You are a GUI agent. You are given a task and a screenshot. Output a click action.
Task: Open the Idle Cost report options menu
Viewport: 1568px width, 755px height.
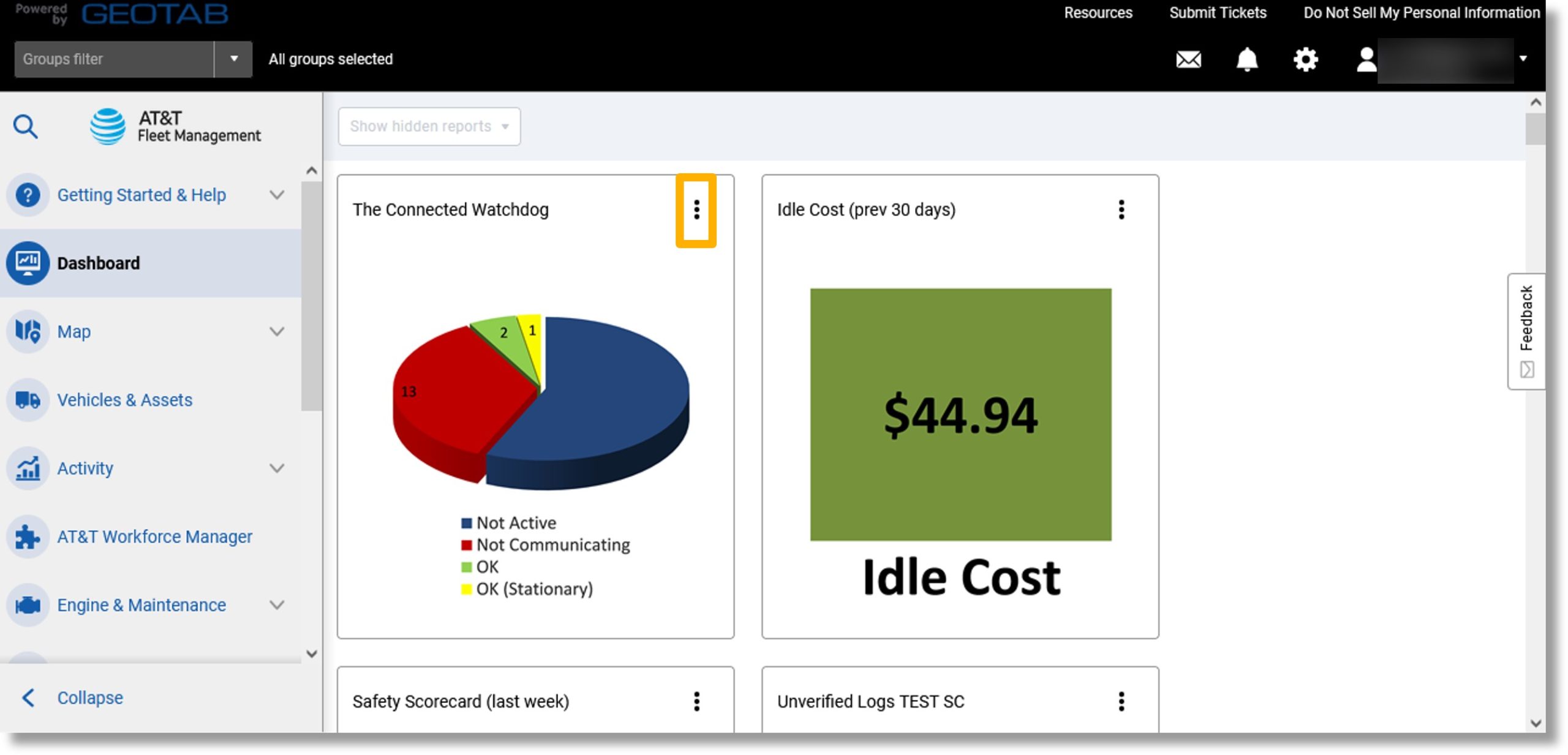click(1121, 209)
